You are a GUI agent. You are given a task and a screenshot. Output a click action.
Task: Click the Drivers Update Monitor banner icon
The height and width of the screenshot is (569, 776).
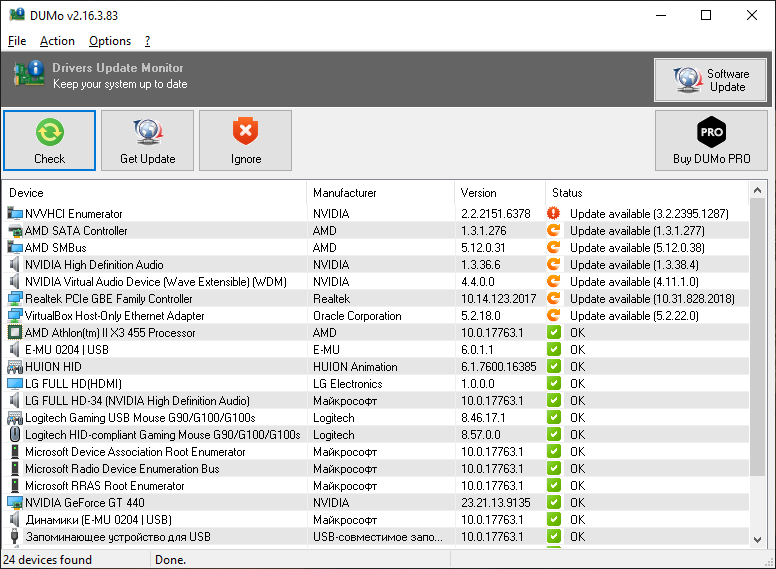pos(29,73)
